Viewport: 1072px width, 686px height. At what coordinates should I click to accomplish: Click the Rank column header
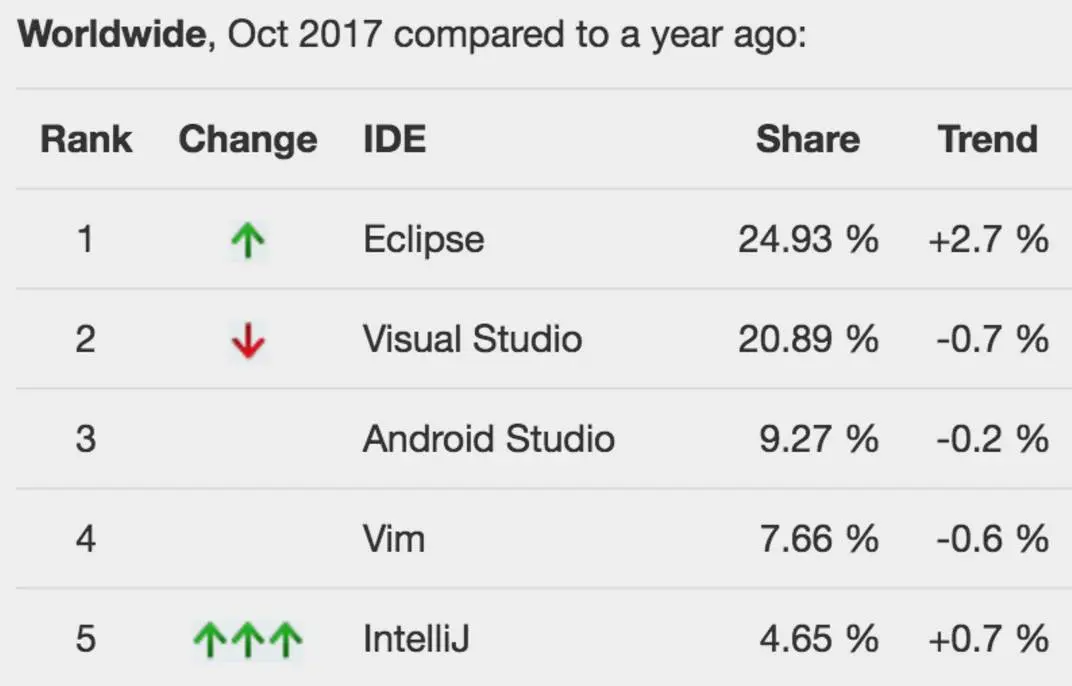point(86,140)
